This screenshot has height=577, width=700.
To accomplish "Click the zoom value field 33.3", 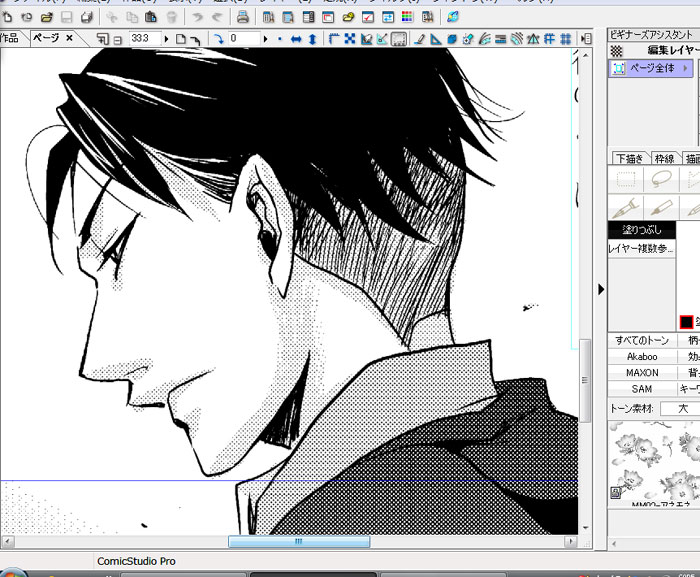I will pos(145,39).
